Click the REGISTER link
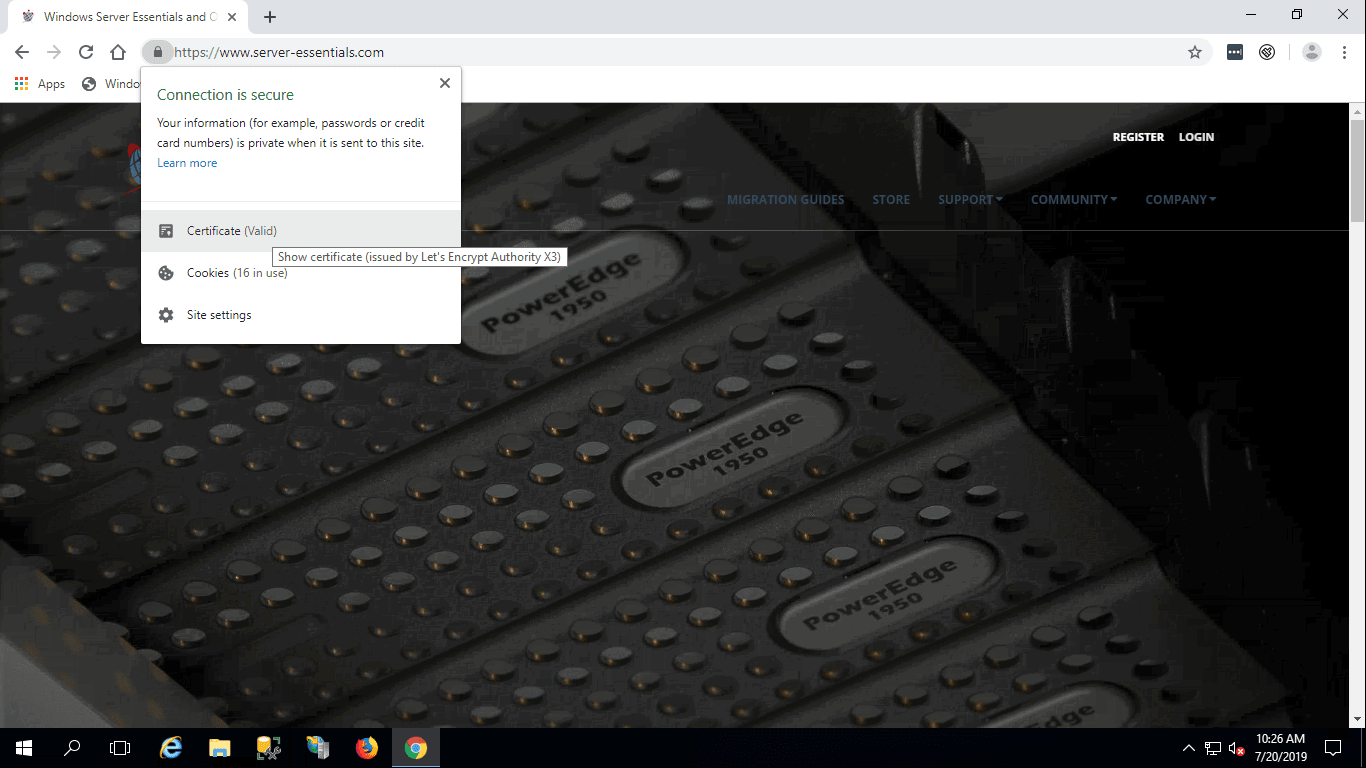 tap(1138, 137)
